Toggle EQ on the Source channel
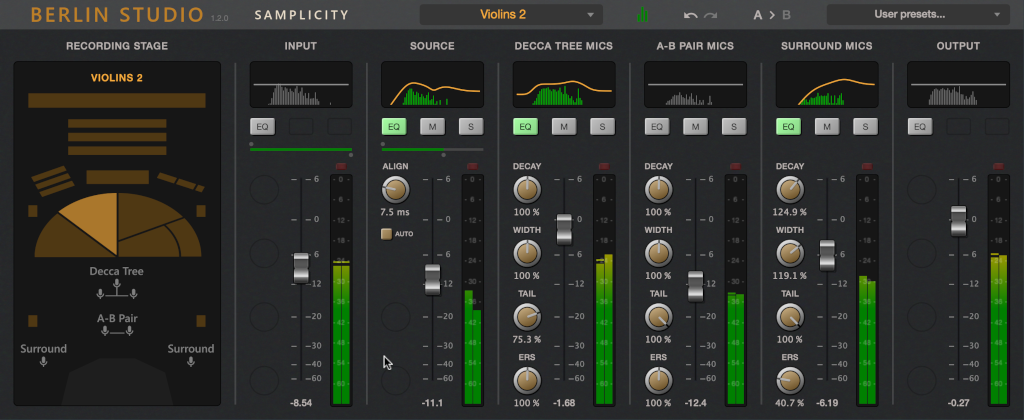Screen dimensions: 1024x420 pos(394,127)
